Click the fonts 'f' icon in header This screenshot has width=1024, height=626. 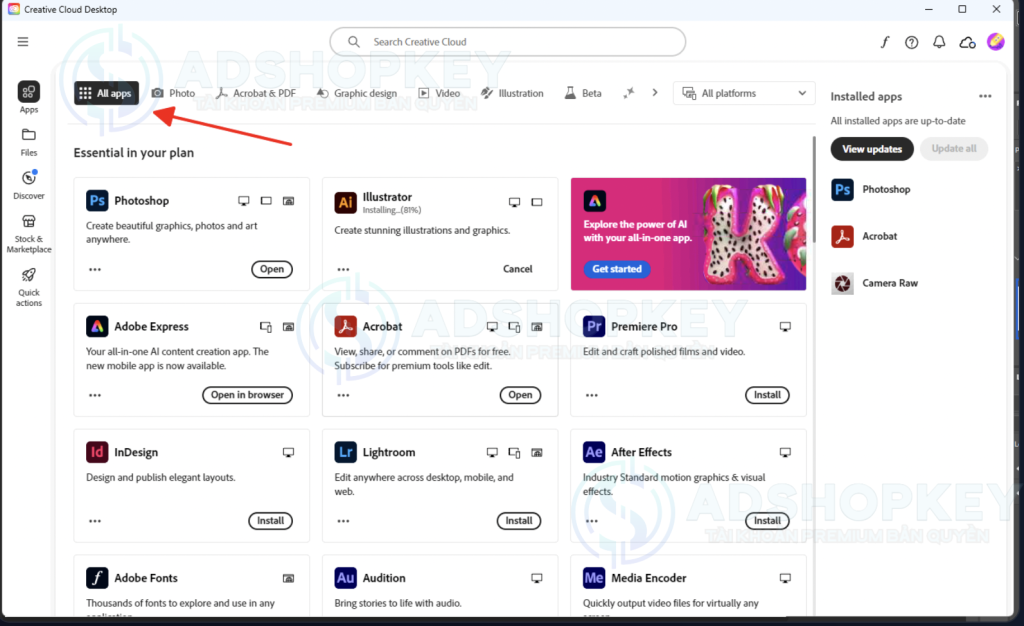(884, 42)
